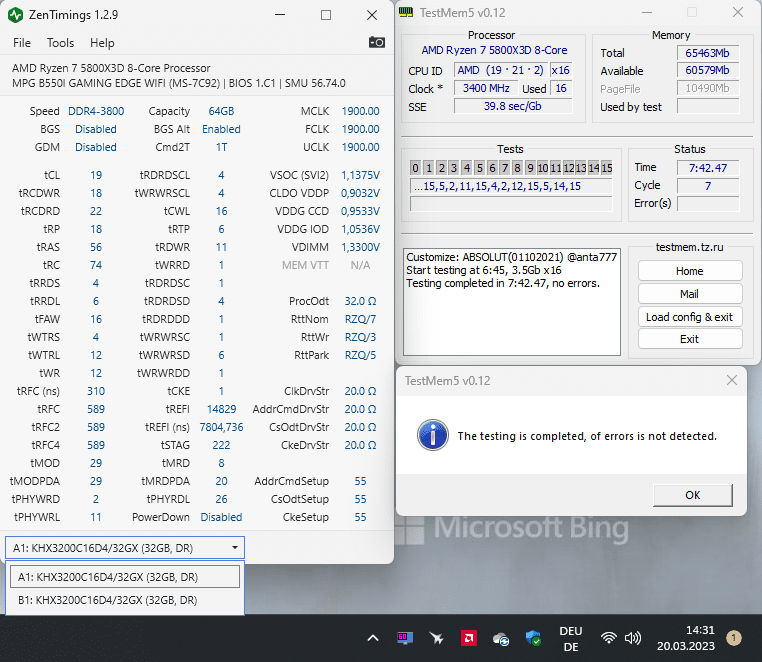Image resolution: width=762 pixels, height=662 pixels.
Task: Click test number 15 box in Tests
Action: pyautogui.click(x=606, y=168)
